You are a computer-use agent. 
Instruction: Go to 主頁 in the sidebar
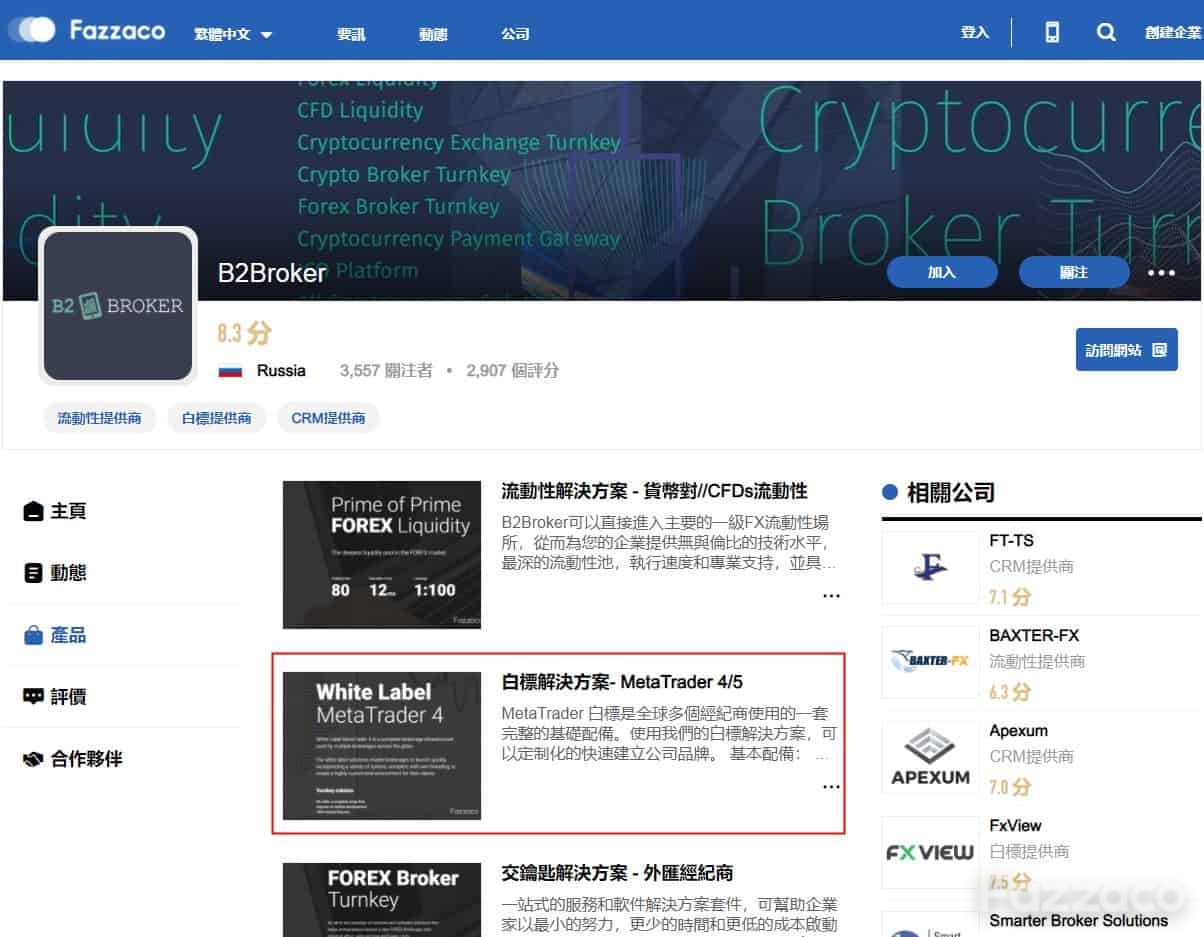pyautogui.click(x=55, y=511)
